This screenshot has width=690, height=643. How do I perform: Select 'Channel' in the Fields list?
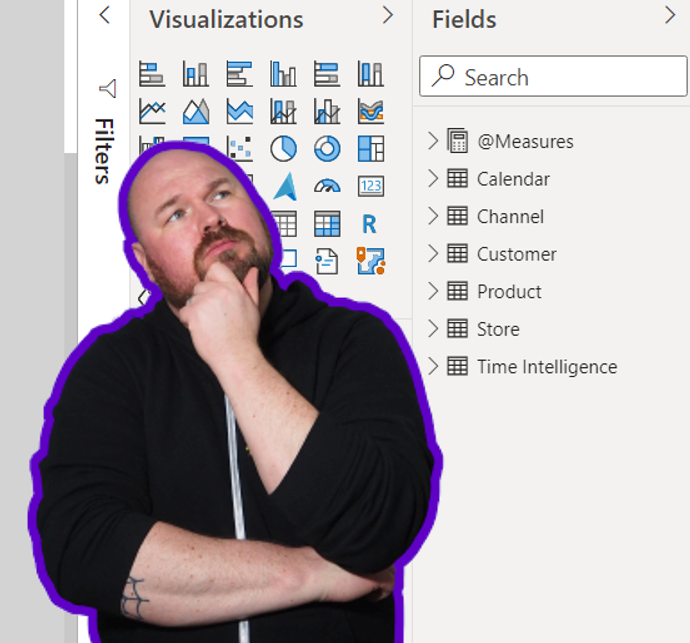click(x=510, y=217)
